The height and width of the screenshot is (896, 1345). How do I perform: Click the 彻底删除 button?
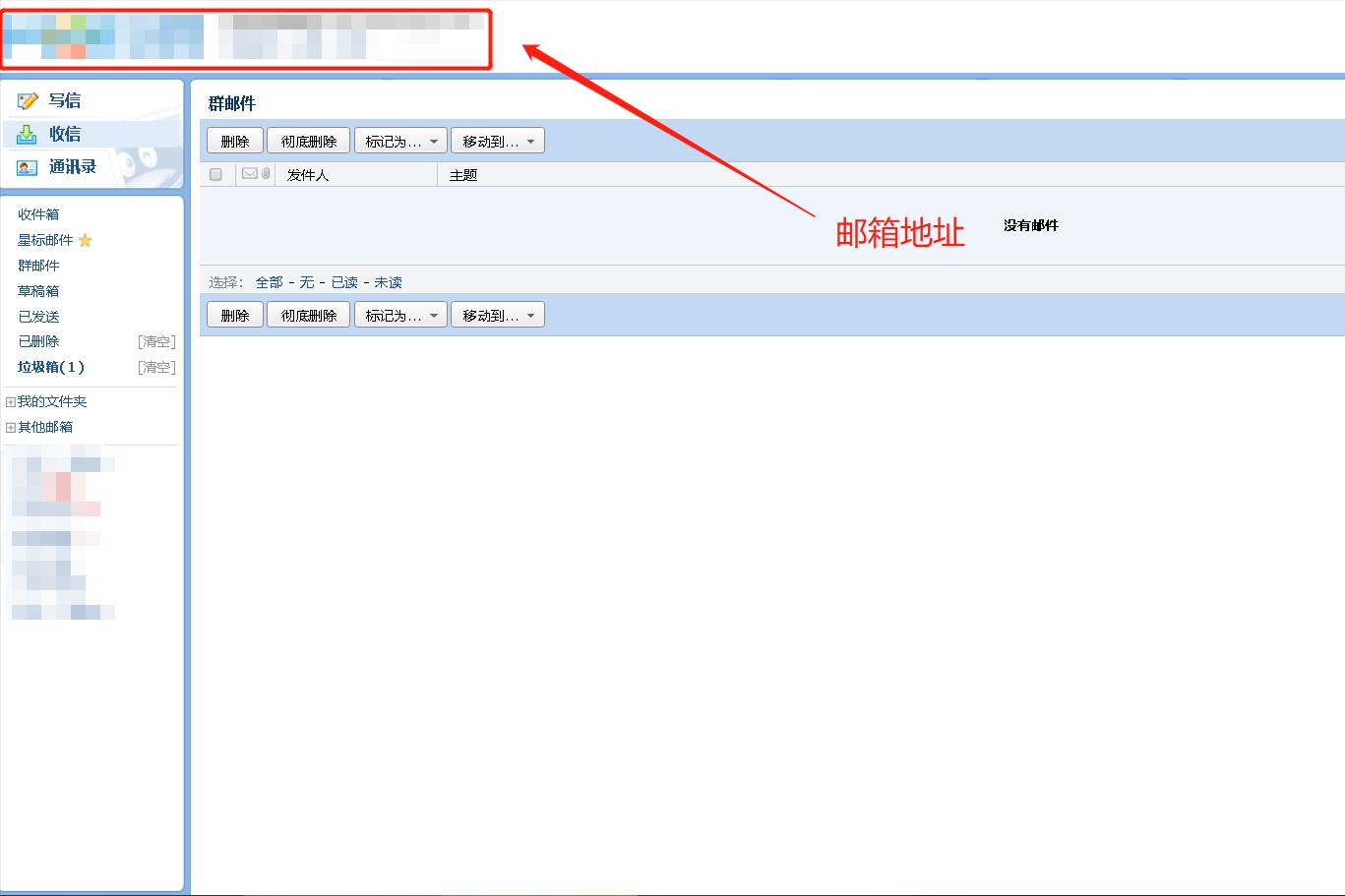(x=308, y=140)
